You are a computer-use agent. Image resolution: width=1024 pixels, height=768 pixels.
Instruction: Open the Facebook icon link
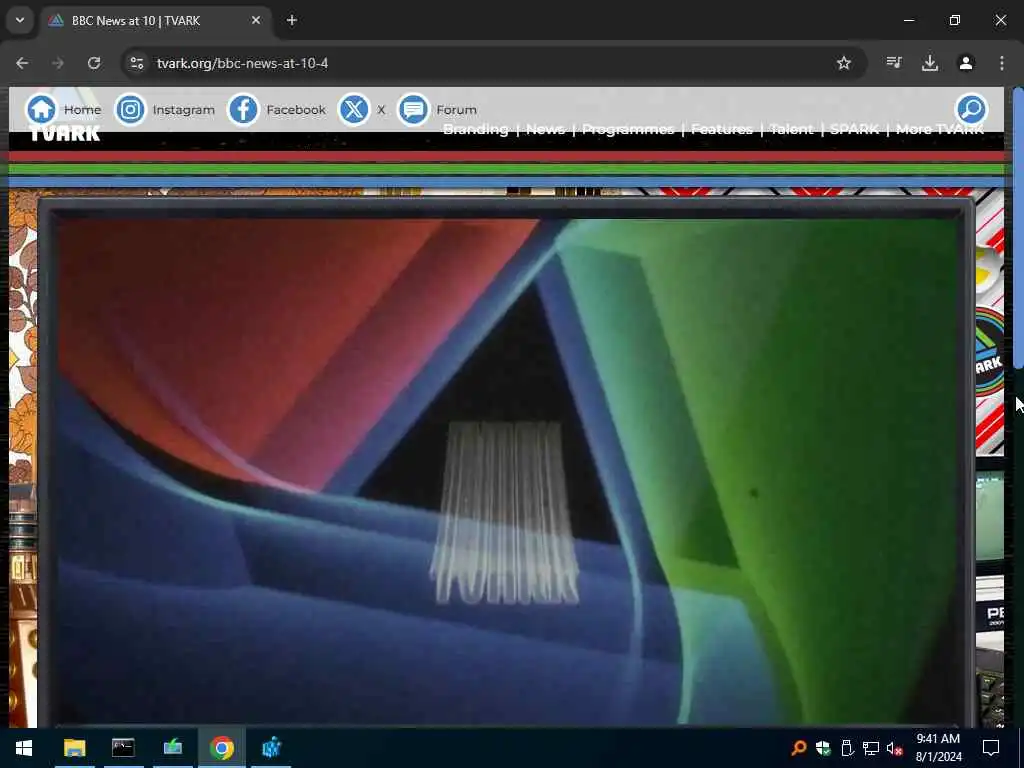243,109
